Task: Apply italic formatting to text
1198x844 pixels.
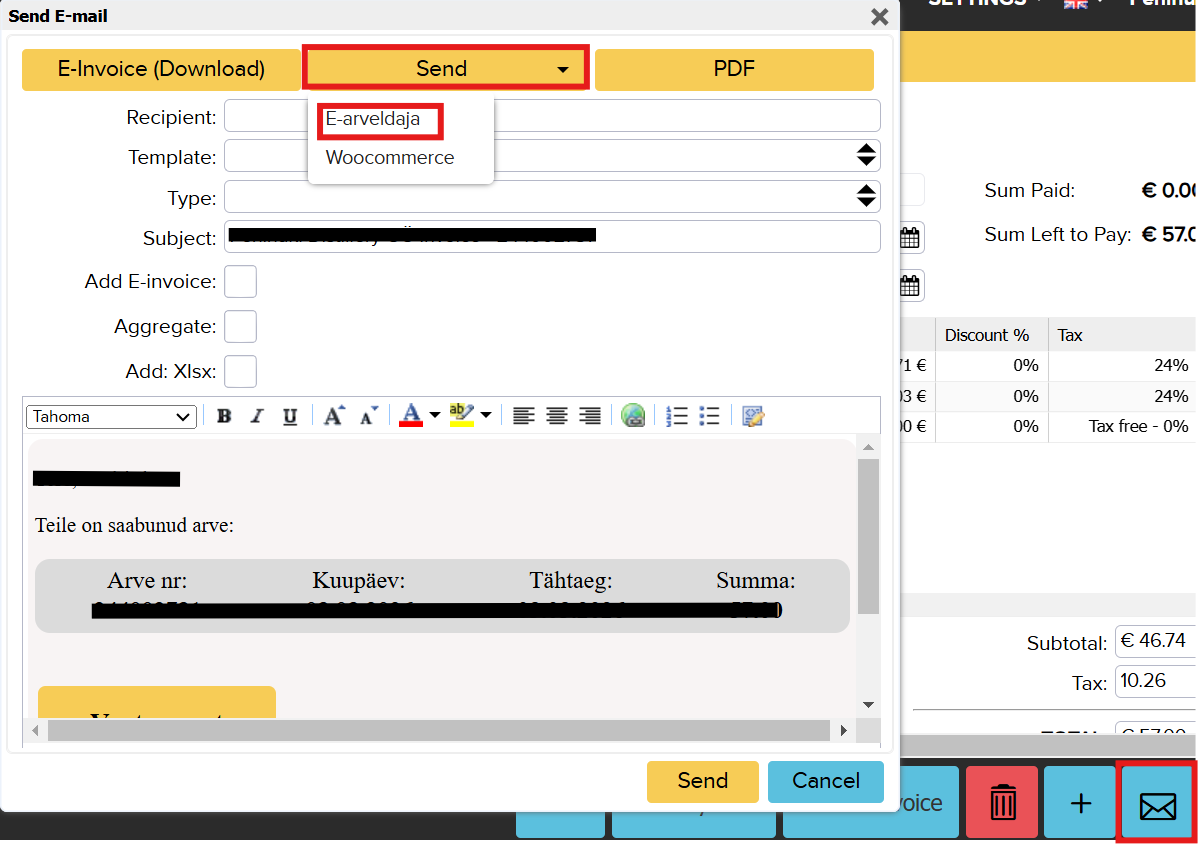Action: 257,416
